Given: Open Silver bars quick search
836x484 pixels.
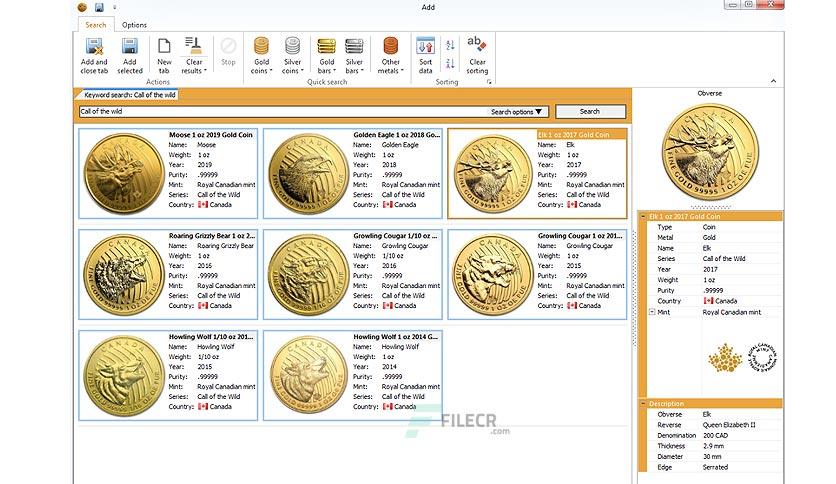Looking at the screenshot, I should pyautogui.click(x=354, y=55).
